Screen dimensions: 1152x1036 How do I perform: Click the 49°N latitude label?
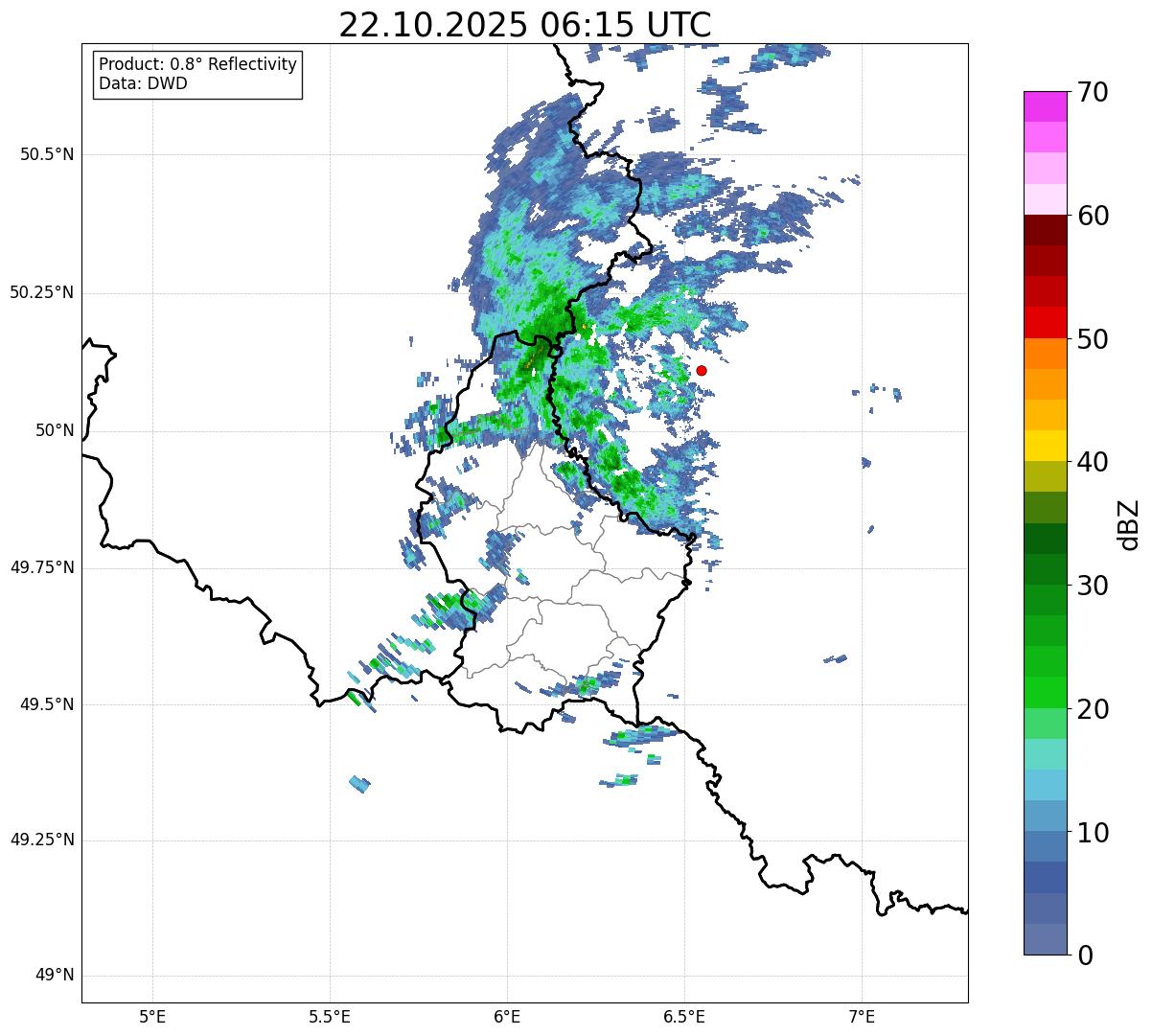click(x=56, y=975)
